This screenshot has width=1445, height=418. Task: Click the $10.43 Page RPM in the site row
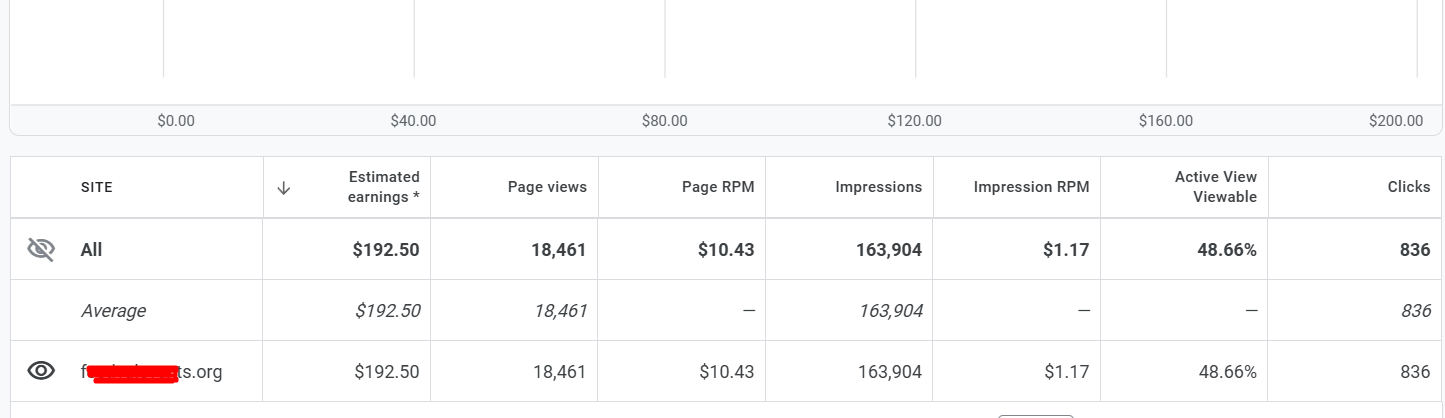click(x=726, y=372)
